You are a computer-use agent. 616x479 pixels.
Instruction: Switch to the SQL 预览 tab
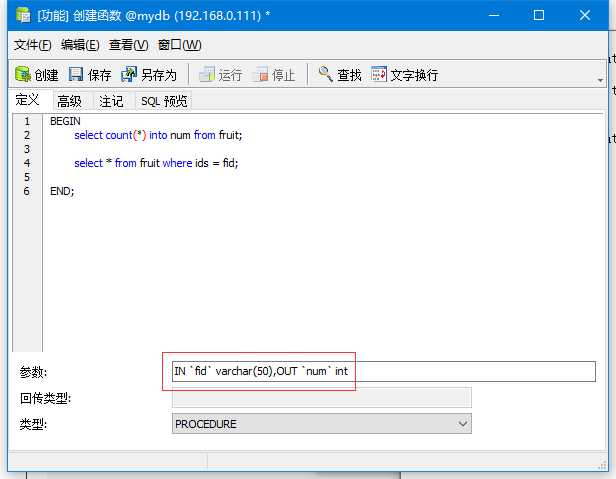click(164, 101)
